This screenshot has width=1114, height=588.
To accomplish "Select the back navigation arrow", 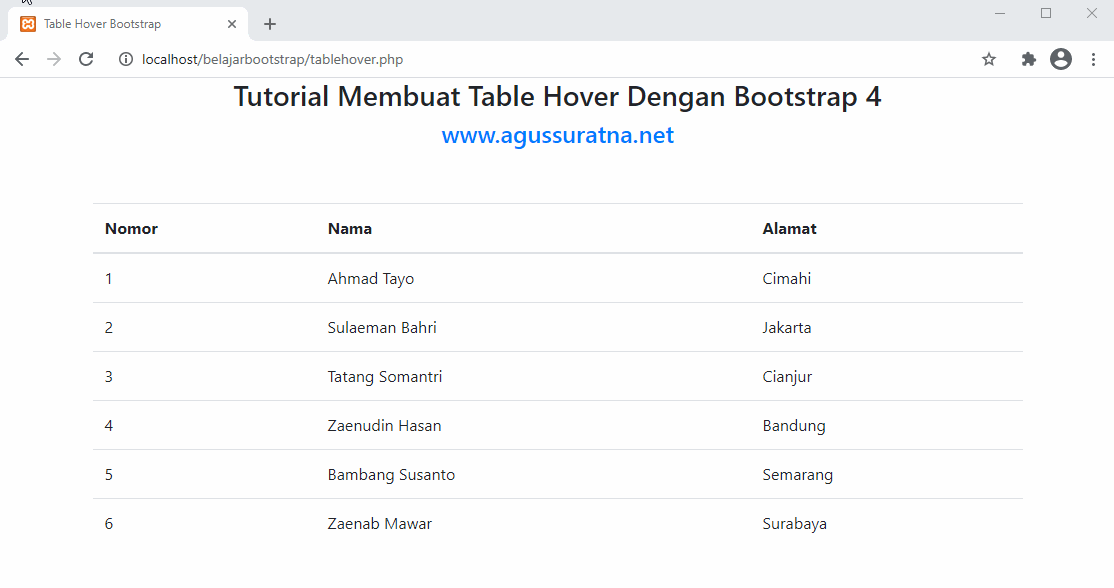I will pyautogui.click(x=21, y=59).
